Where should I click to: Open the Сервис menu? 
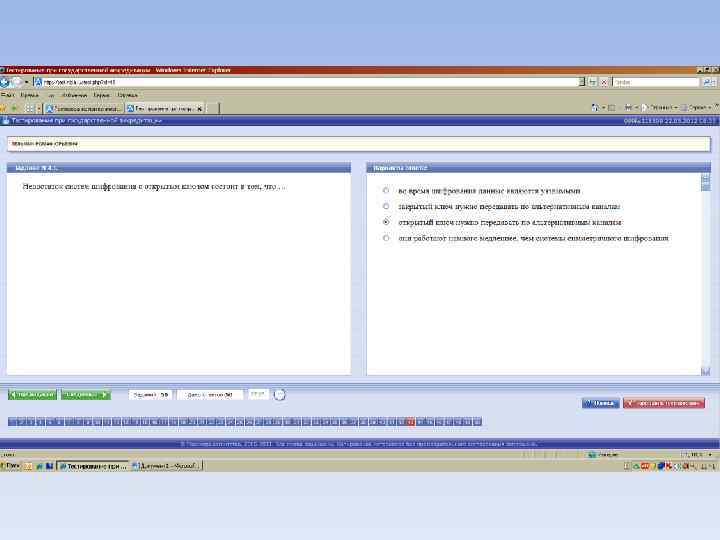coord(101,95)
